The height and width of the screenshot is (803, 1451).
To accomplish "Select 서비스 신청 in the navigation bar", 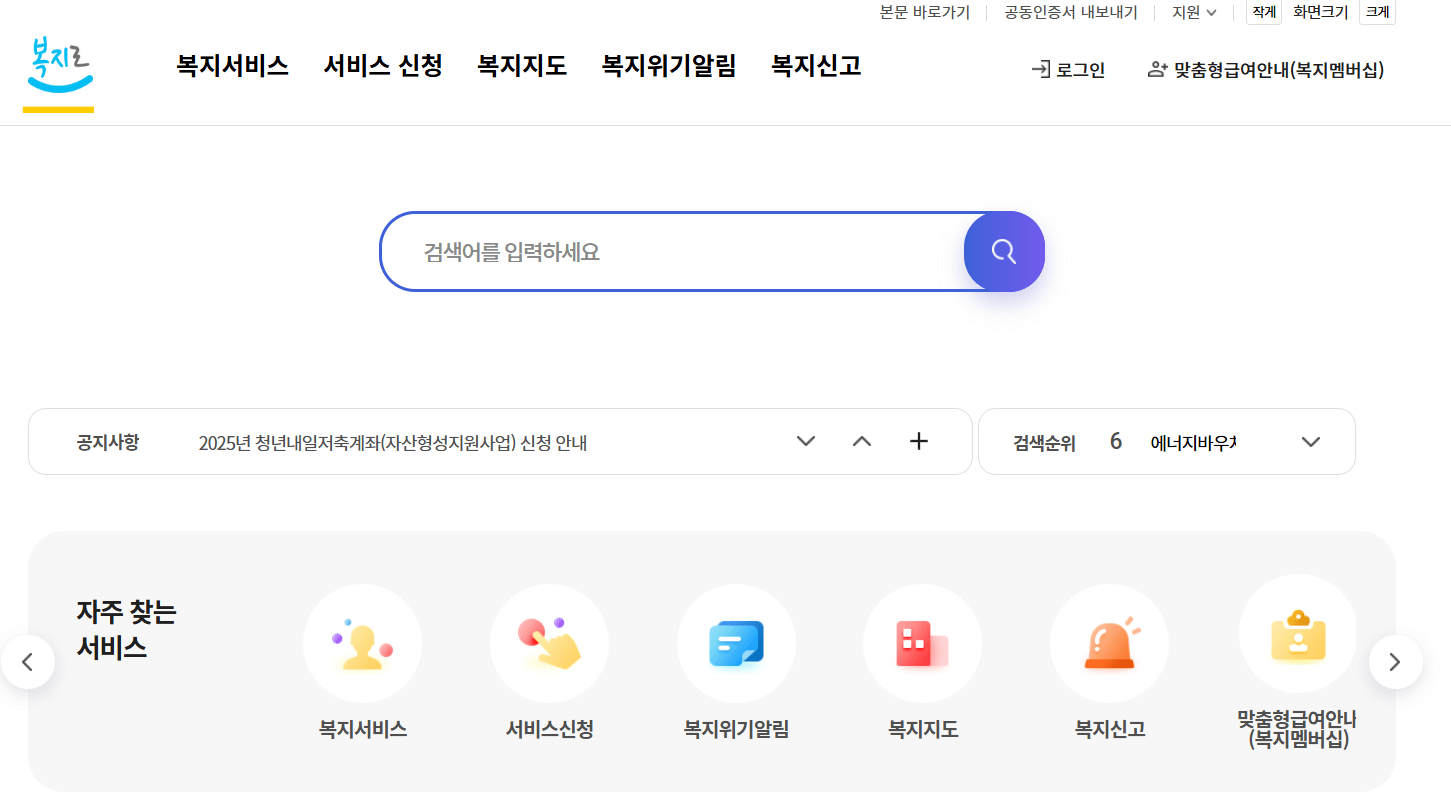I will [x=383, y=65].
